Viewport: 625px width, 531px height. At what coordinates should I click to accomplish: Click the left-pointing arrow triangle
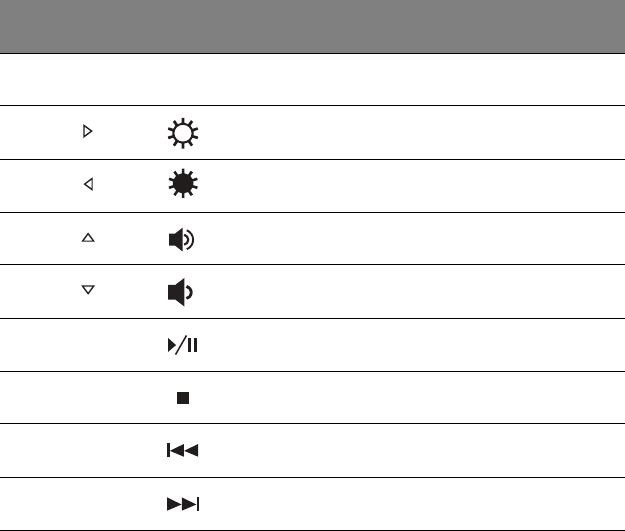(87, 185)
